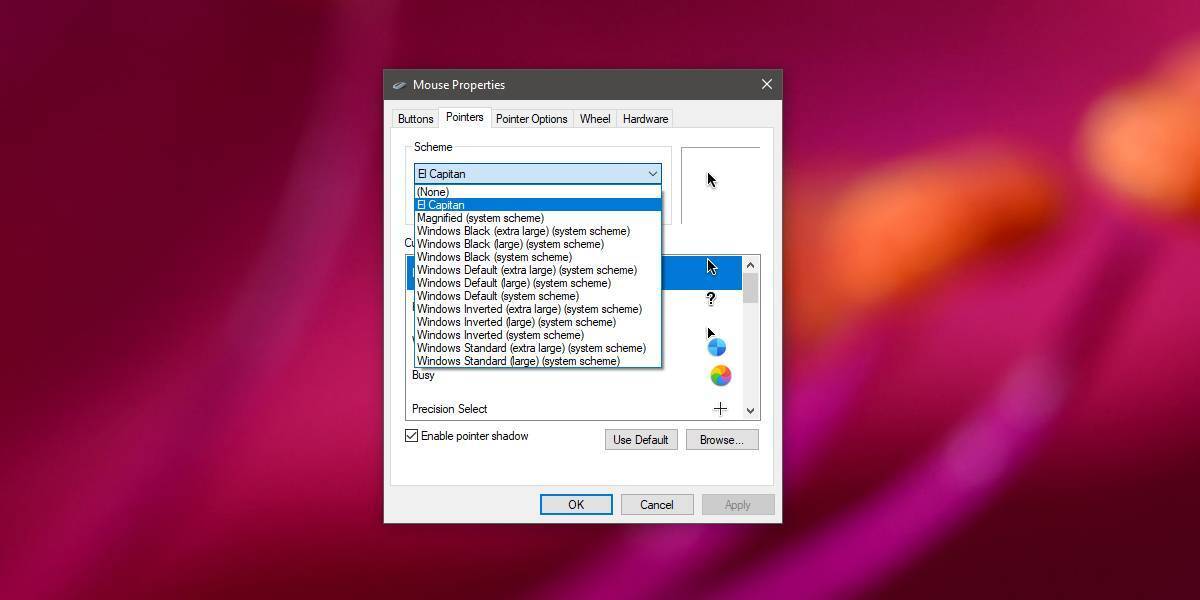Close the Mouse Properties dialog
The width and height of the screenshot is (1200, 600).
[x=767, y=84]
